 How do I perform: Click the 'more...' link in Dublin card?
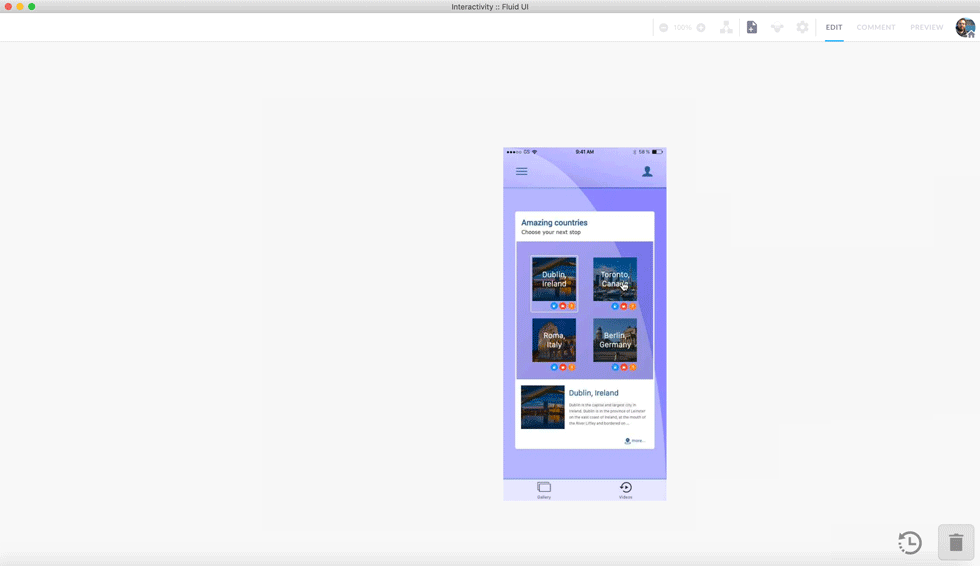pos(635,441)
